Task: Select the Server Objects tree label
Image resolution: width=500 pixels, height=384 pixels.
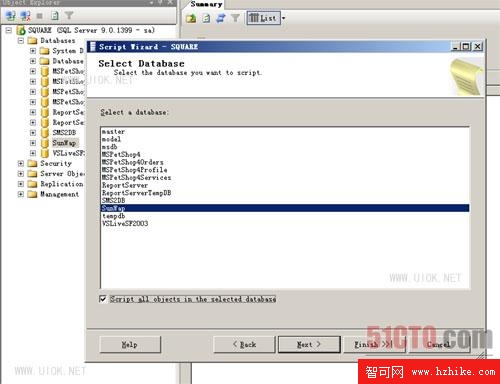Action: coord(62,174)
